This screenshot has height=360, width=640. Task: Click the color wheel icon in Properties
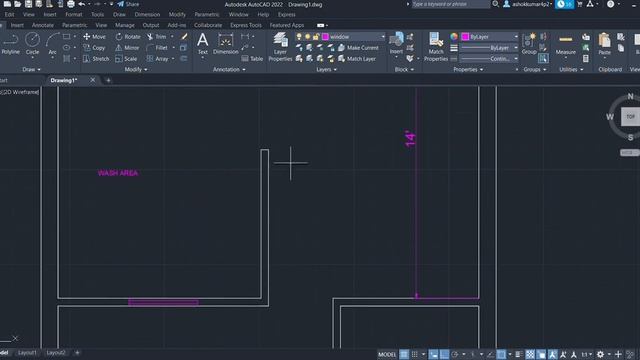pyautogui.click(x=454, y=37)
